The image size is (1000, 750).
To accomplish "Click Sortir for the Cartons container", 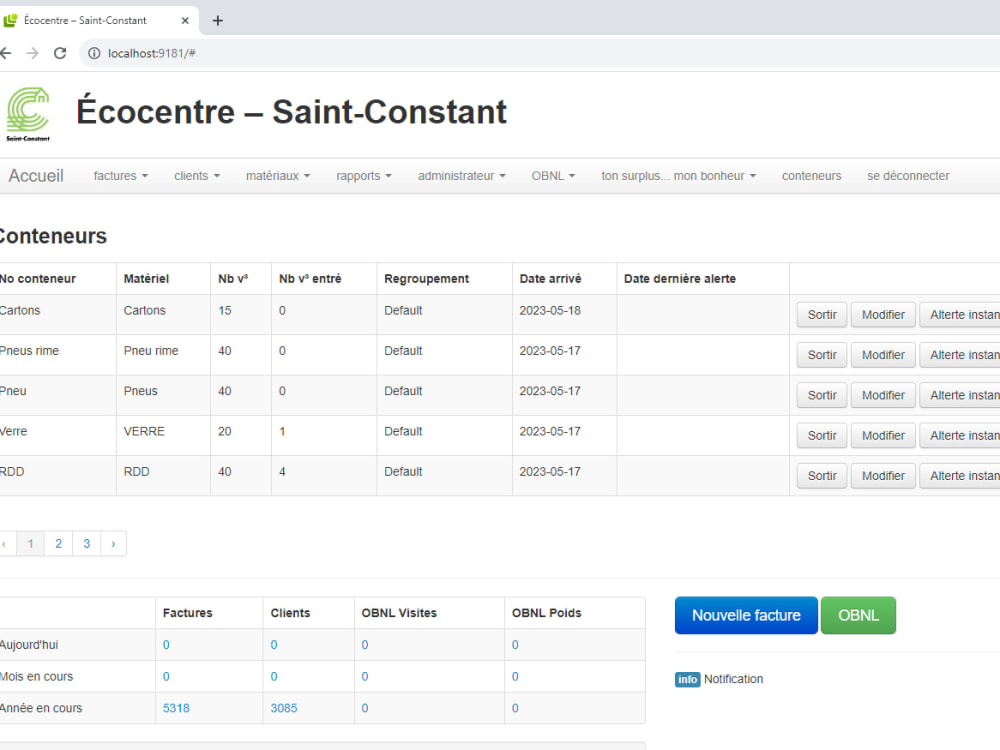I will 822,314.
